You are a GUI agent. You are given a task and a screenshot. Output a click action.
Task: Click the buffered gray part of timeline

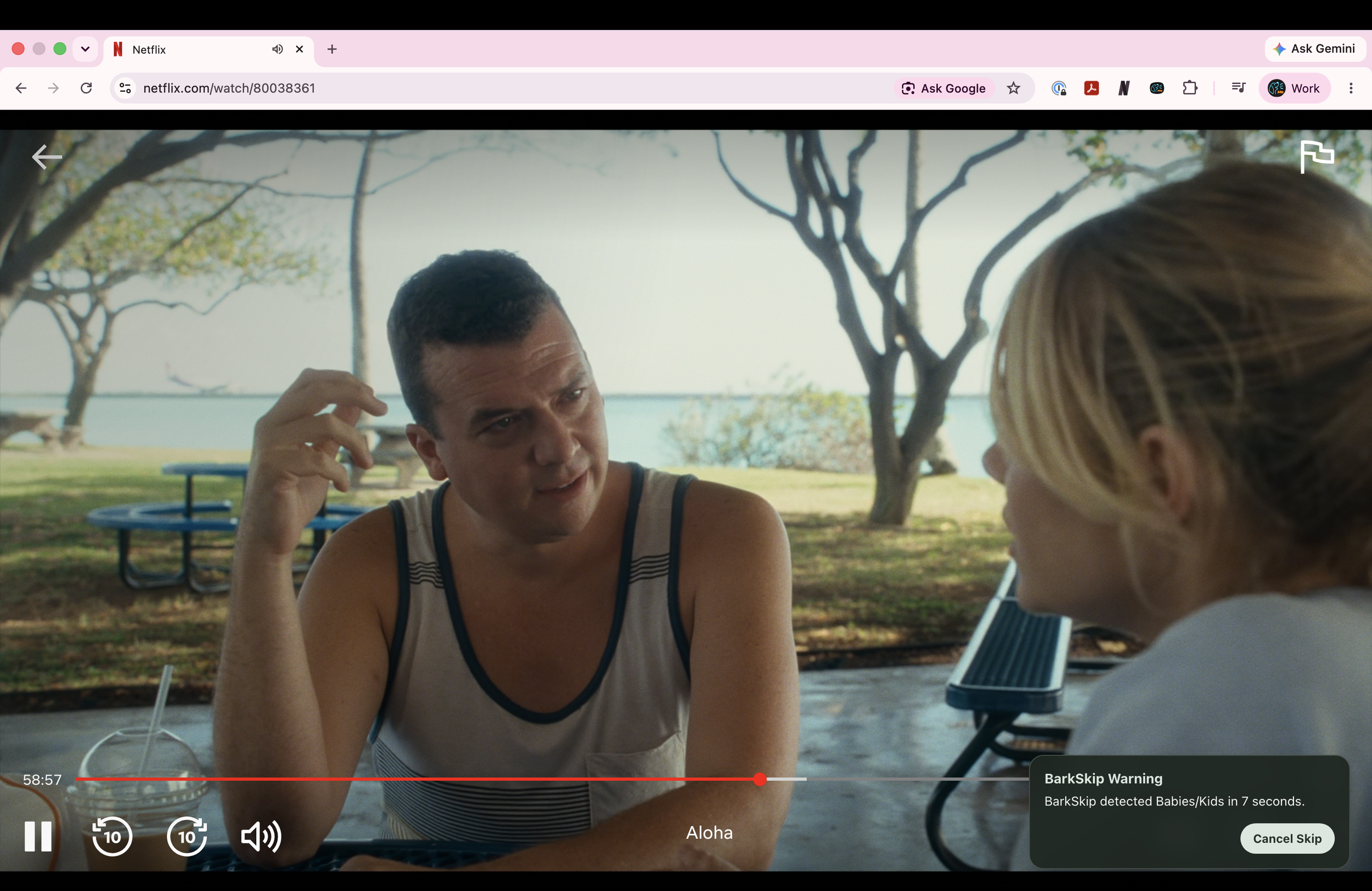786,779
